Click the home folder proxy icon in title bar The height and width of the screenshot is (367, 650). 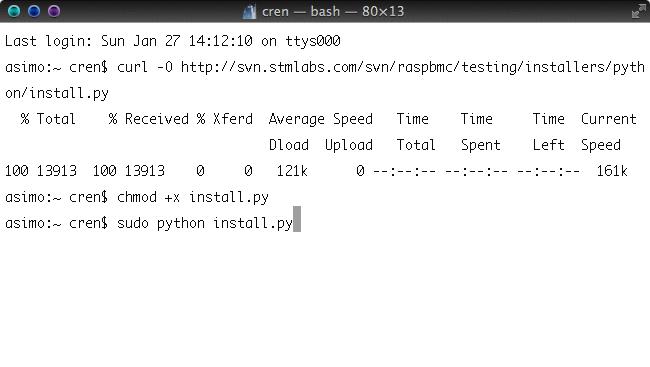pyautogui.click(x=249, y=12)
